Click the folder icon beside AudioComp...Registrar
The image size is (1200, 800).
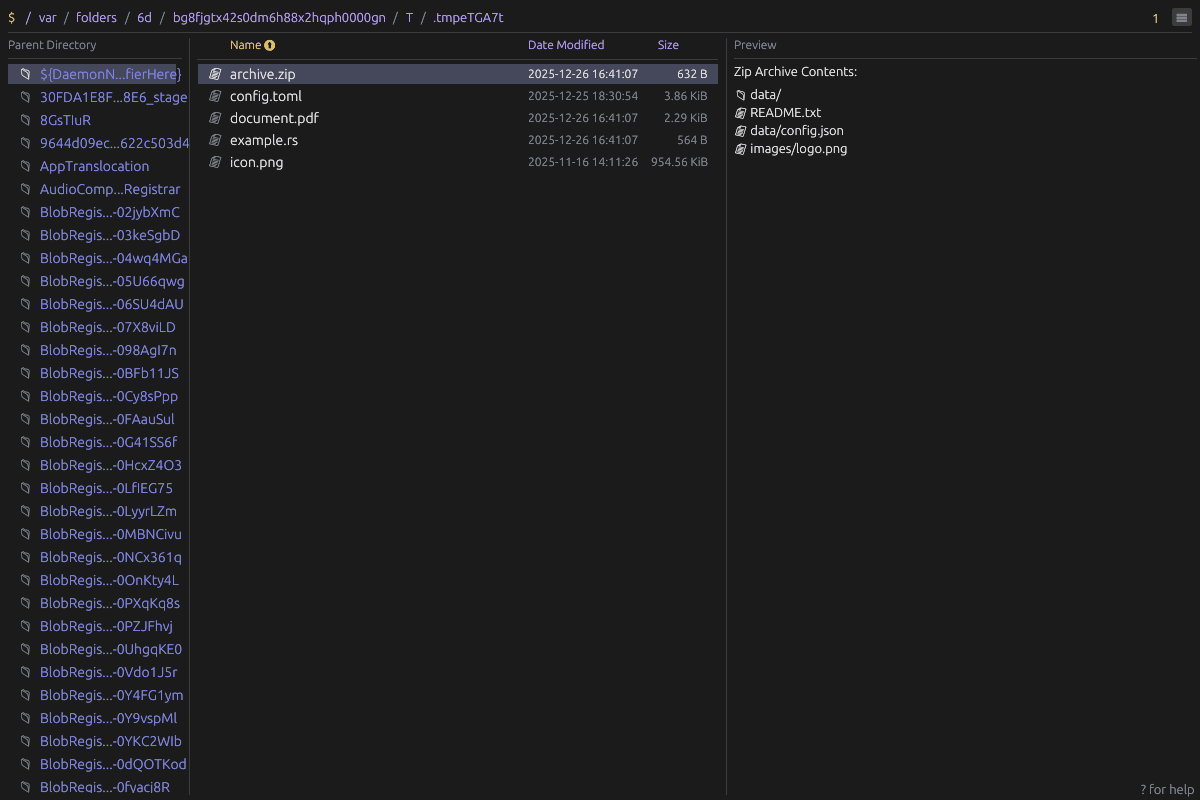click(26, 189)
